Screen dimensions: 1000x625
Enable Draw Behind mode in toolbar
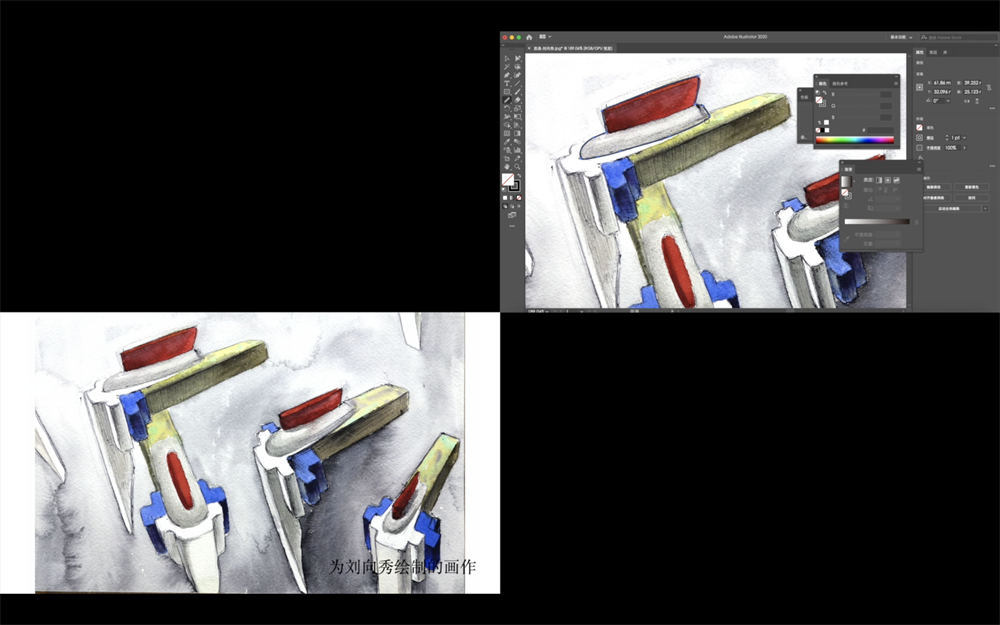click(x=512, y=206)
